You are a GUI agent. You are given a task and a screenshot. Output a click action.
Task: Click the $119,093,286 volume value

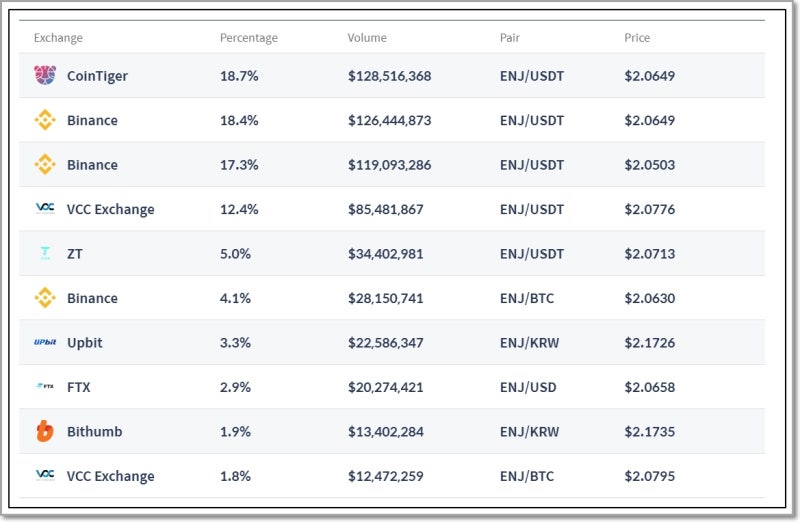(x=389, y=165)
